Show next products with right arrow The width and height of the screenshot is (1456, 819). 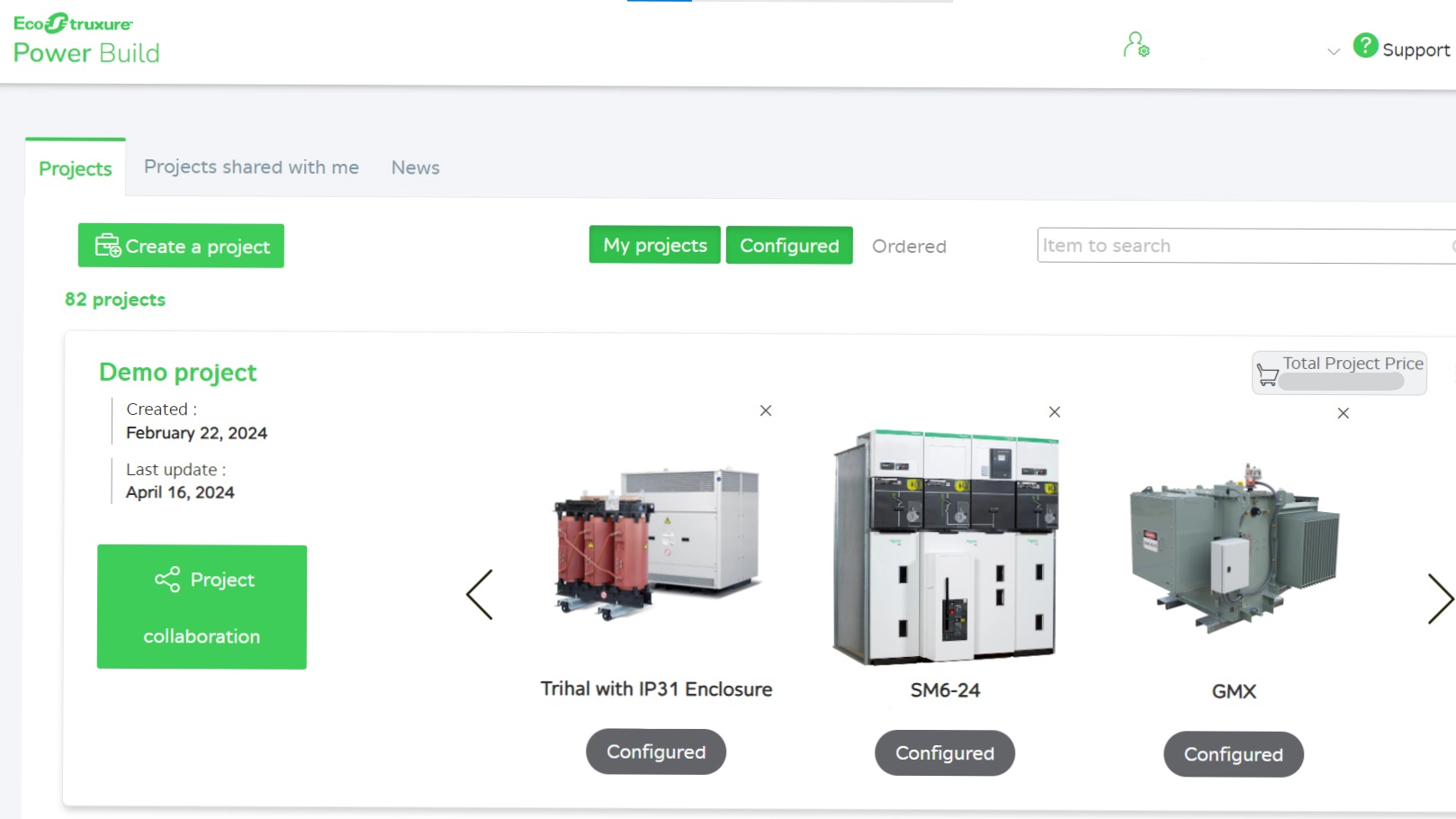[1440, 599]
